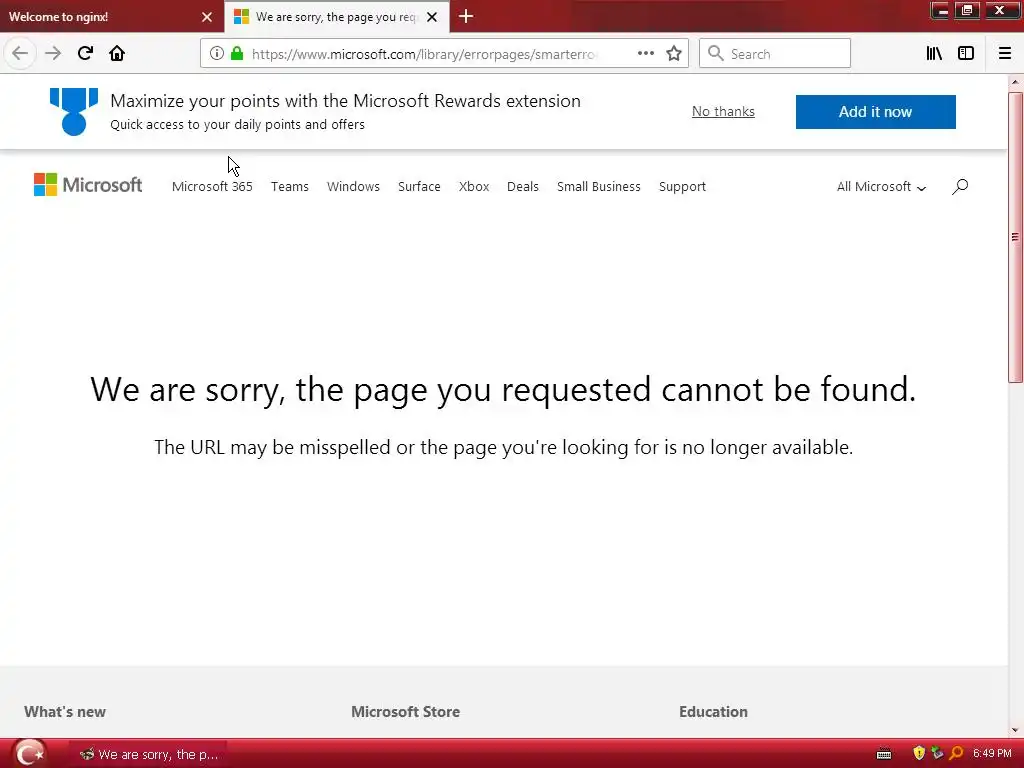
Task: Open the Firefox hamburger menu
Action: (1005, 53)
